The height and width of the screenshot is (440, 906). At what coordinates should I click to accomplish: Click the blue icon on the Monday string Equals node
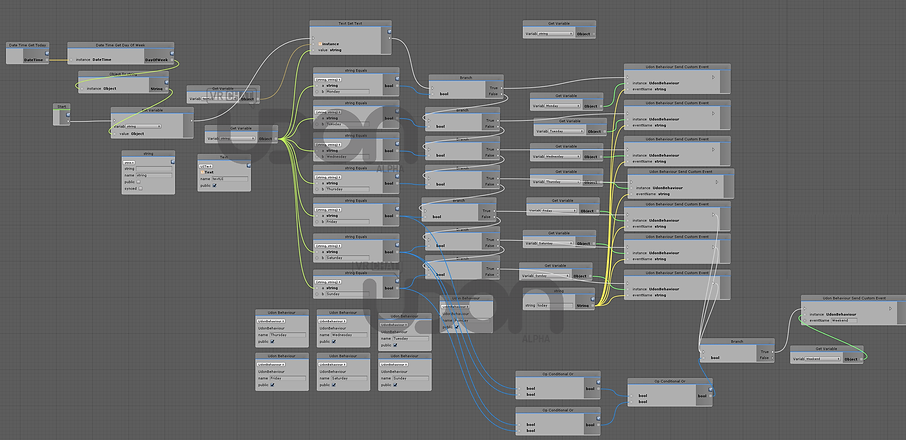pyautogui.click(x=397, y=78)
